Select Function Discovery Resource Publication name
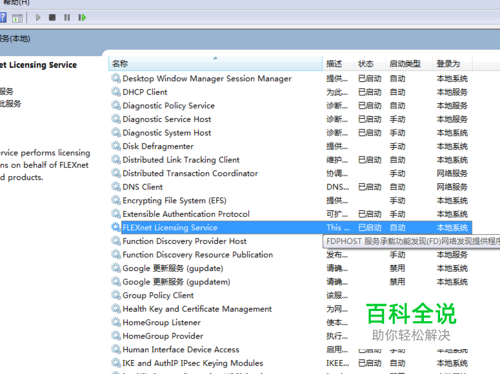Image resolution: width=500 pixels, height=374 pixels. click(197, 255)
